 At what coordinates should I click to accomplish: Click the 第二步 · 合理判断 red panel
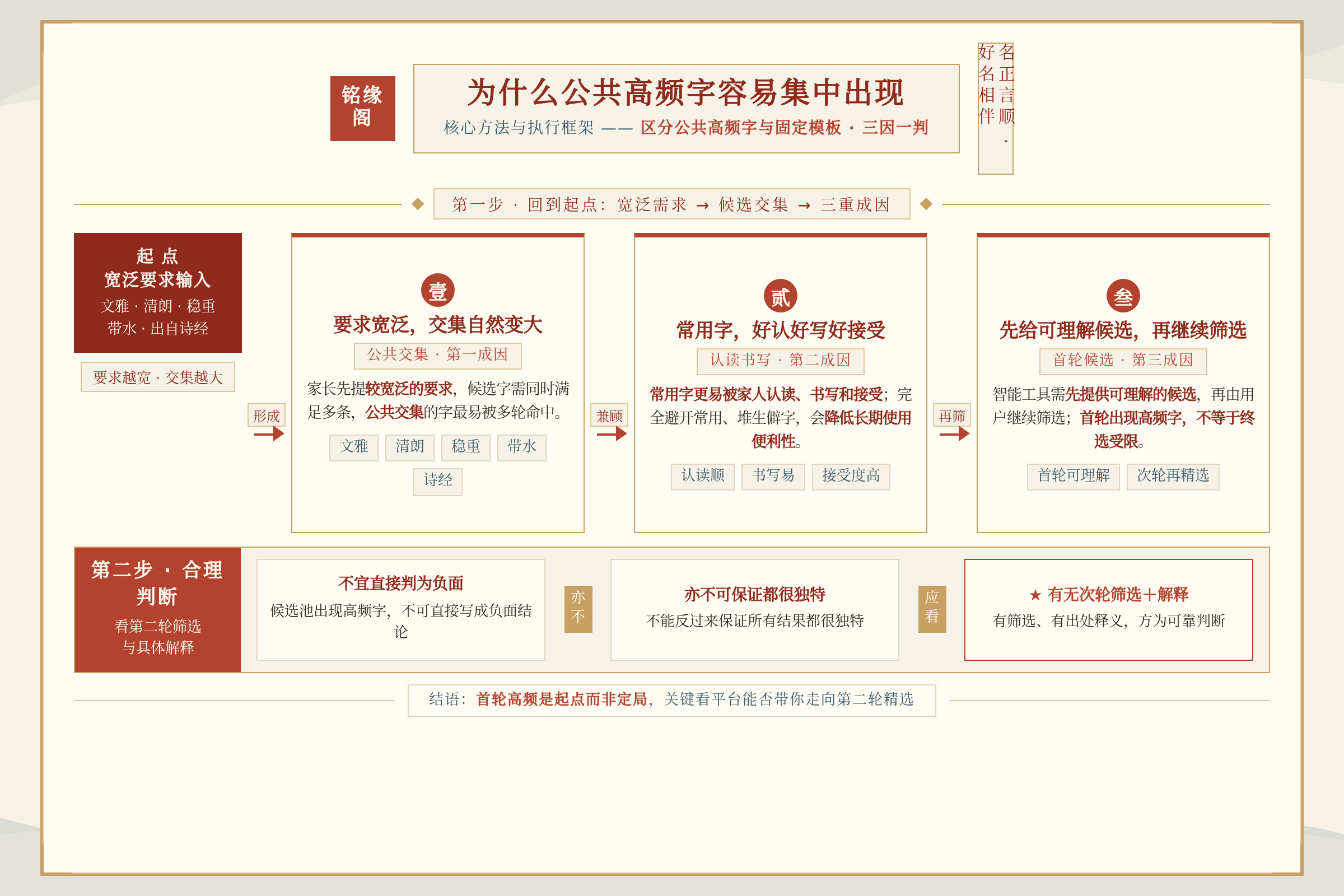click(158, 609)
